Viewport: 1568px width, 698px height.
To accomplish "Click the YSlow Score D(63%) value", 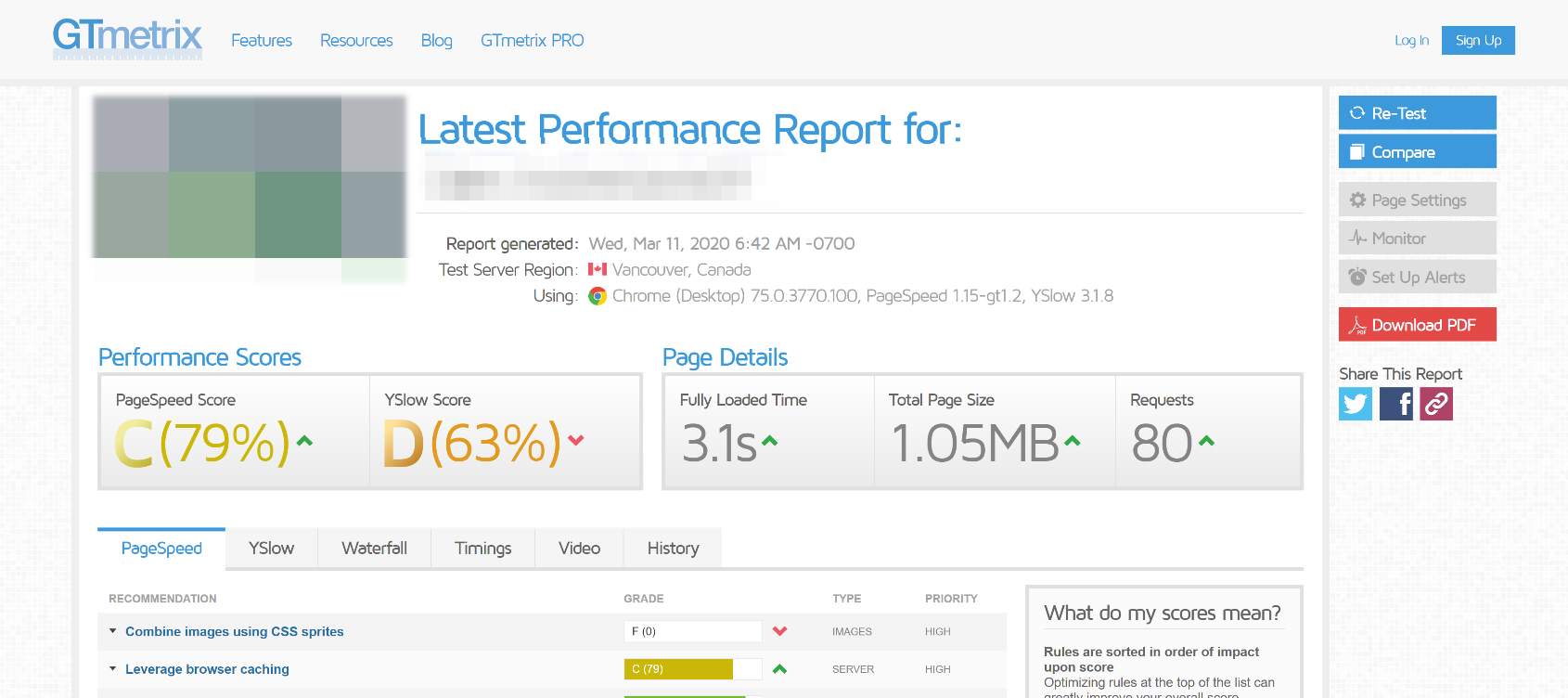I will [472, 443].
